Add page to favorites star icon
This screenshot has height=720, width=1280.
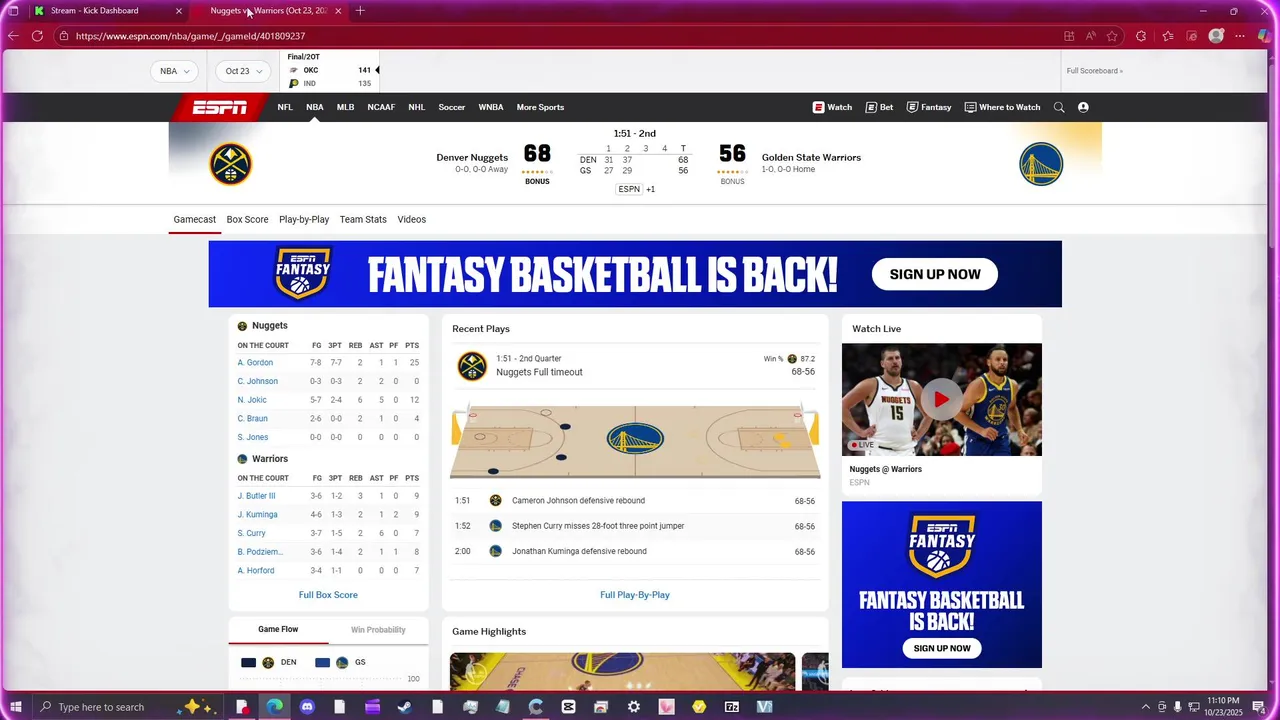1112,36
